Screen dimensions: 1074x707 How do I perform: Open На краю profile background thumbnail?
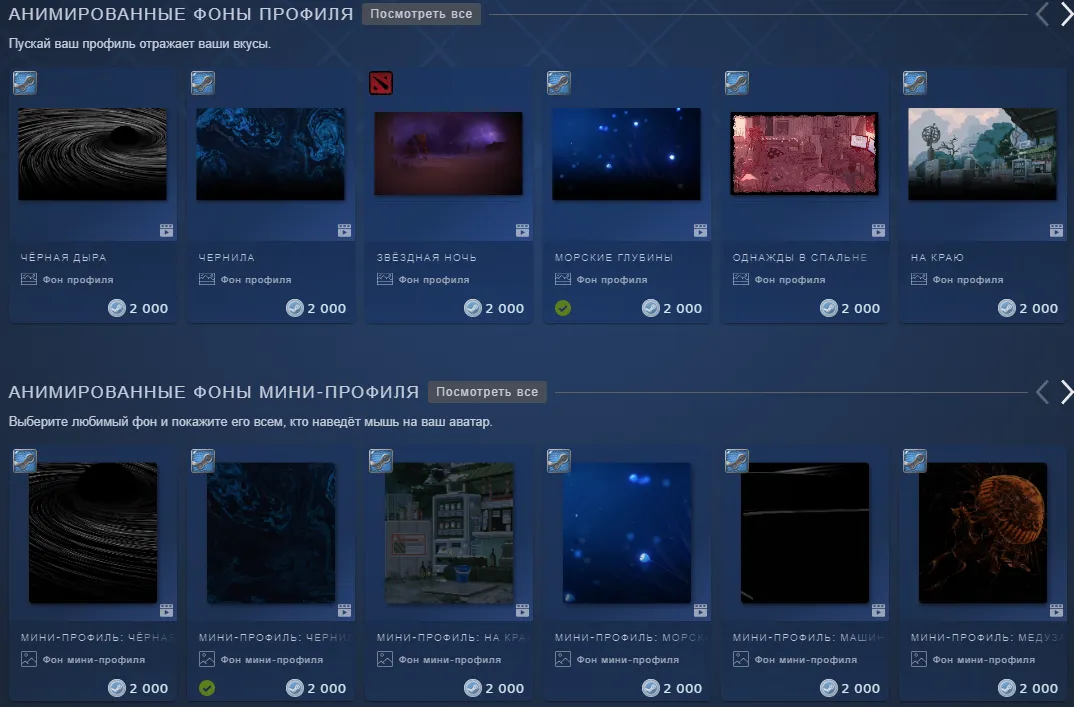tap(982, 154)
